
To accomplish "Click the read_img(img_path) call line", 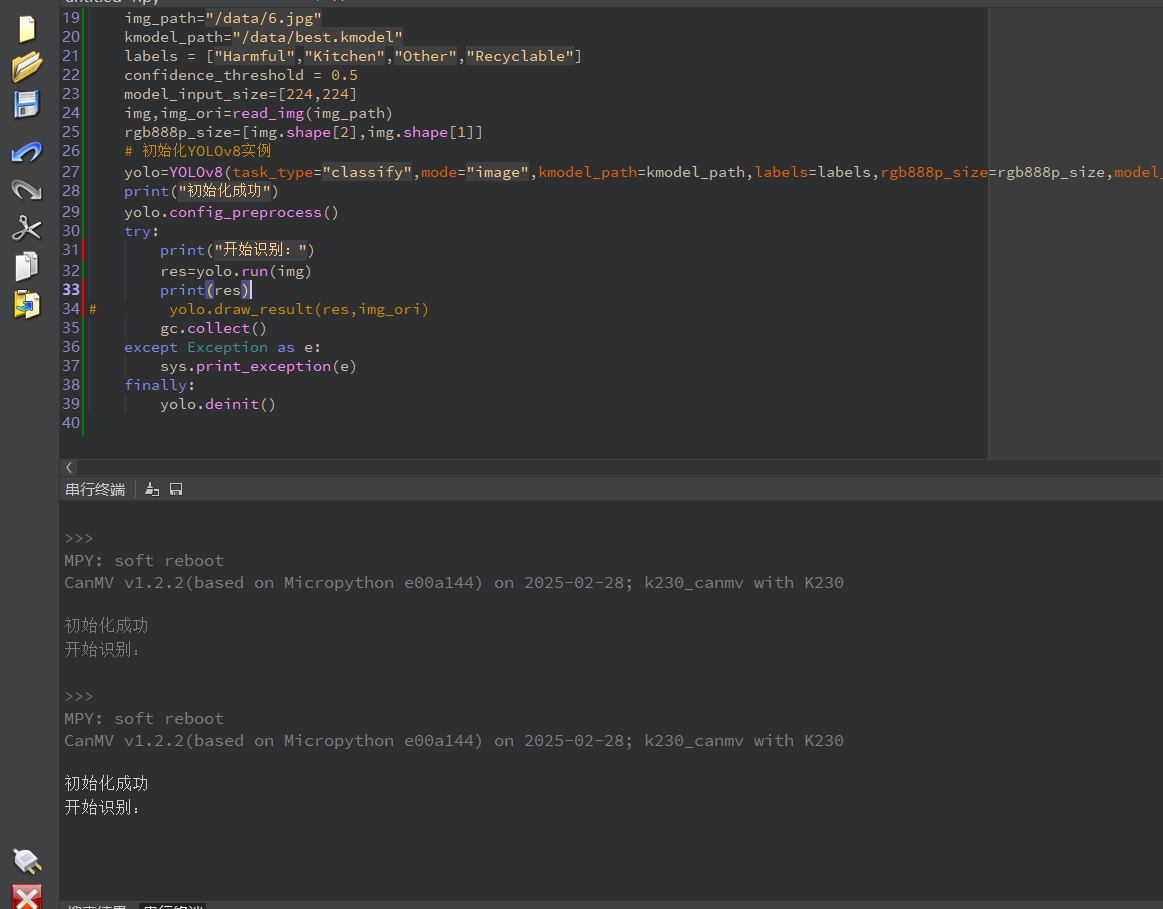I will [x=258, y=113].
